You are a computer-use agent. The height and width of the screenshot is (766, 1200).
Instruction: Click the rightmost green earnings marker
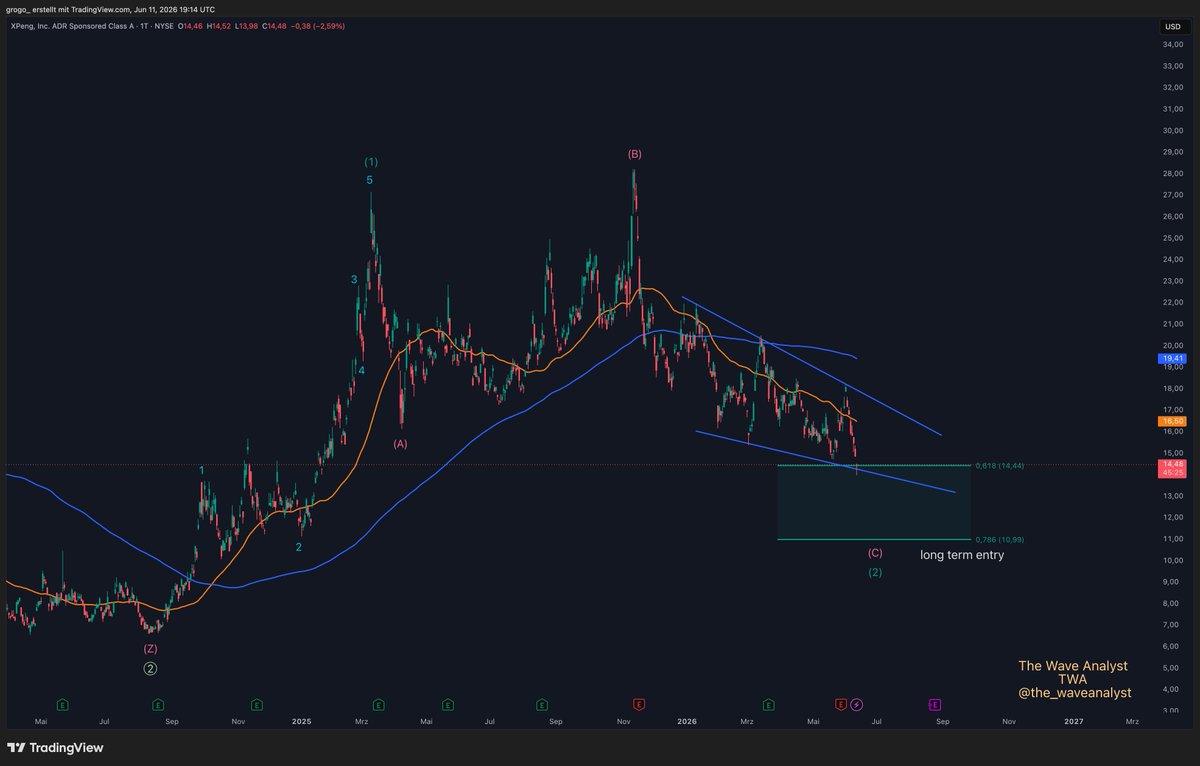(769, 704)
